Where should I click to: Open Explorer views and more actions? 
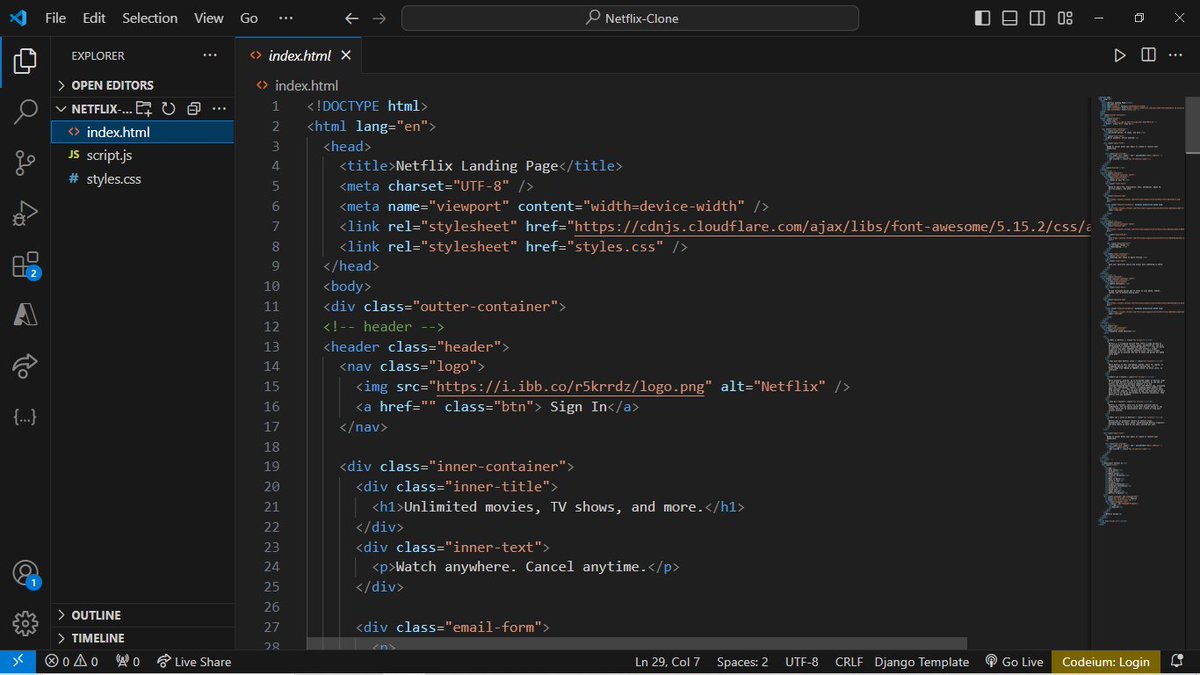click(209, 56)
